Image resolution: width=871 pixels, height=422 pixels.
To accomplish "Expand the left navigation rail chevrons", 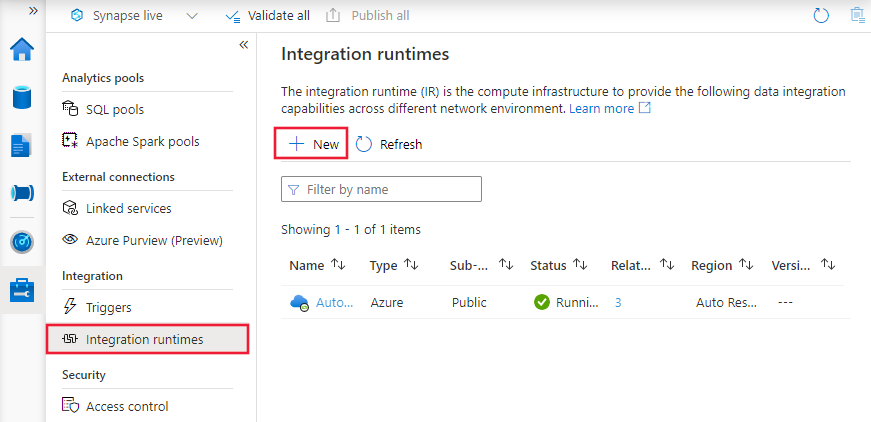I will coord(33,9).
